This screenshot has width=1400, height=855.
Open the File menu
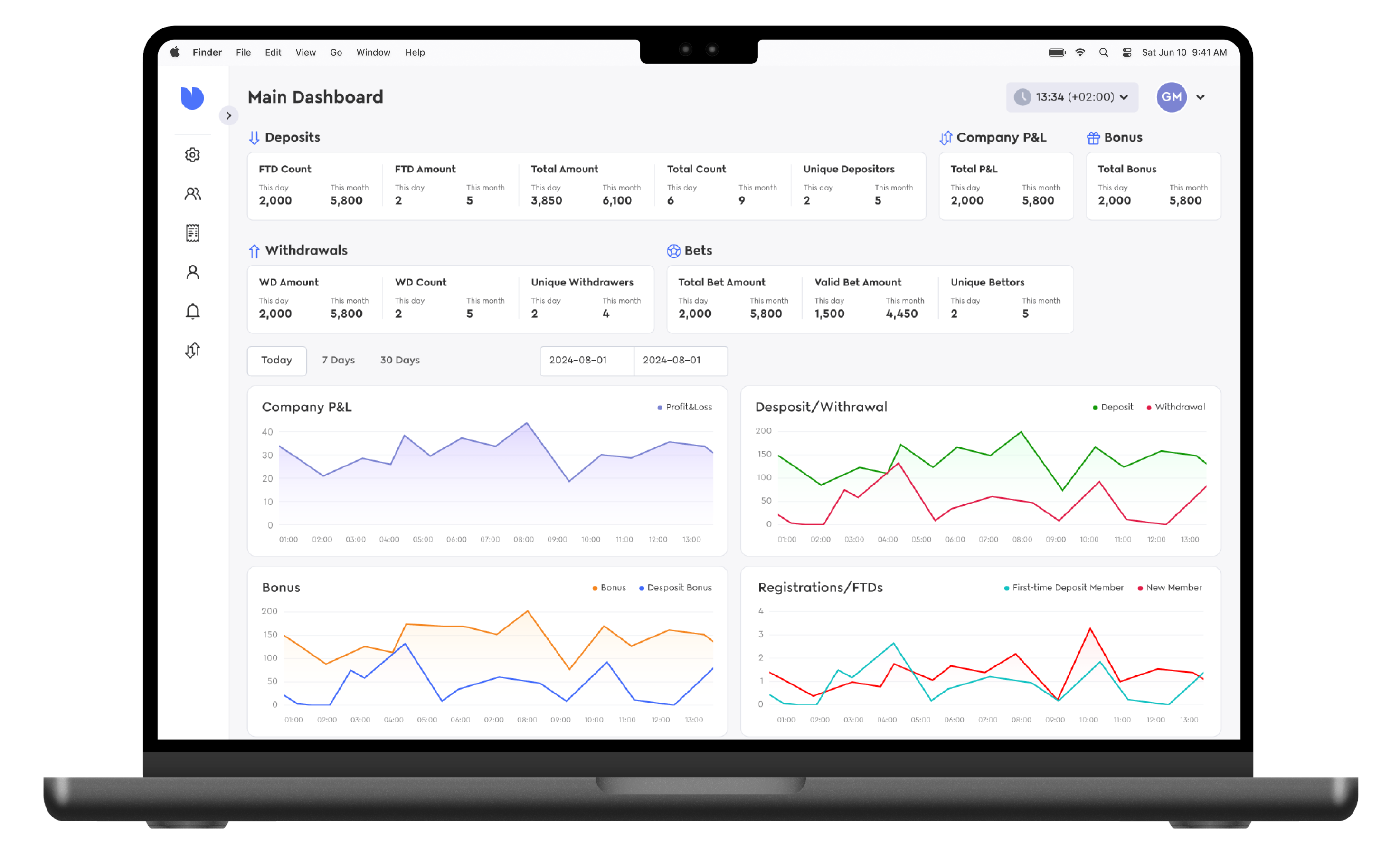(x=243, y=52)
